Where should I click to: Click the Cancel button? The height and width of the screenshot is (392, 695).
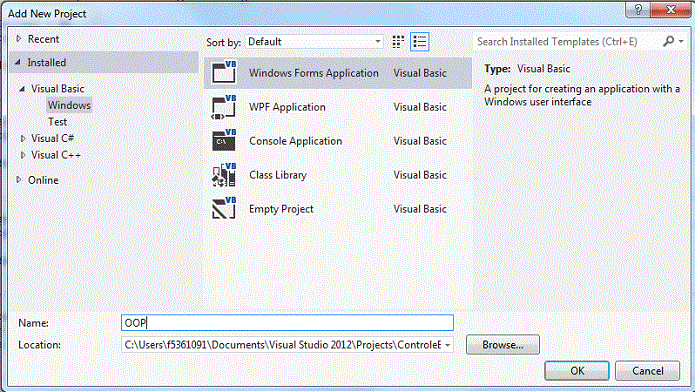click(647, 371)
